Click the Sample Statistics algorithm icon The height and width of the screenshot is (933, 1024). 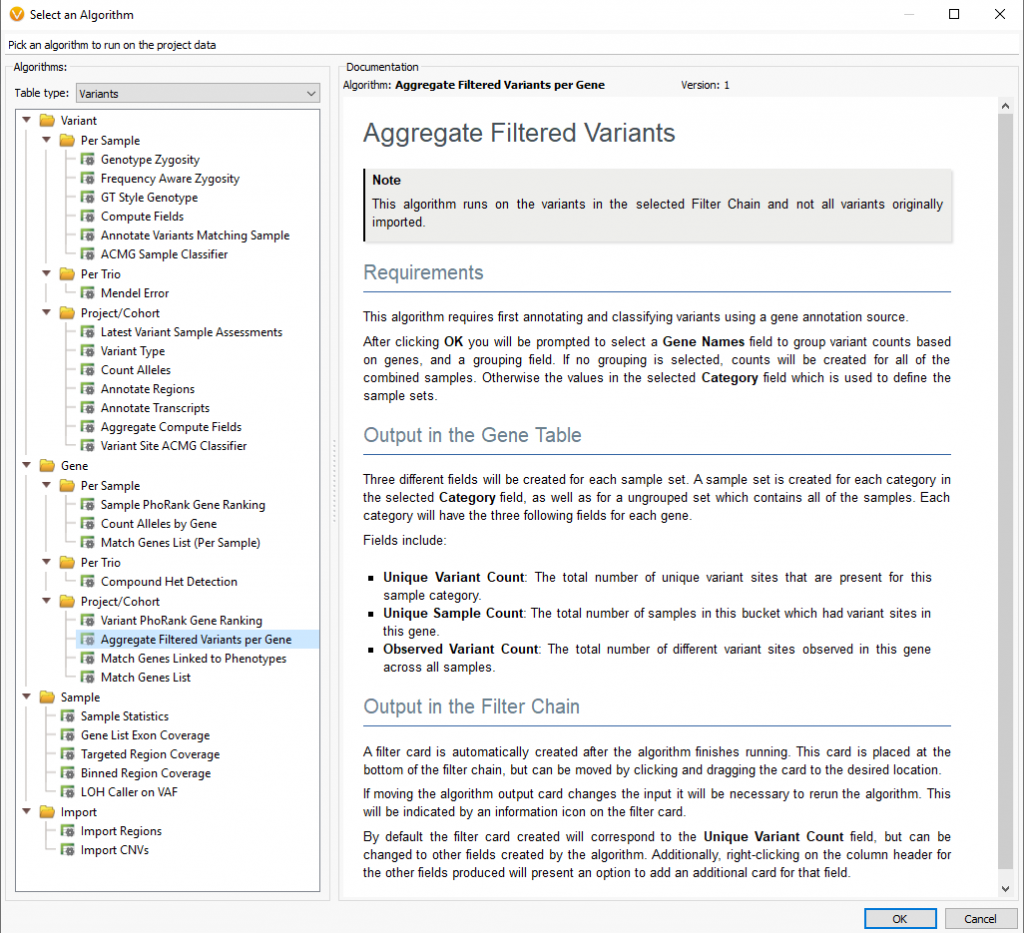[67, 716]
